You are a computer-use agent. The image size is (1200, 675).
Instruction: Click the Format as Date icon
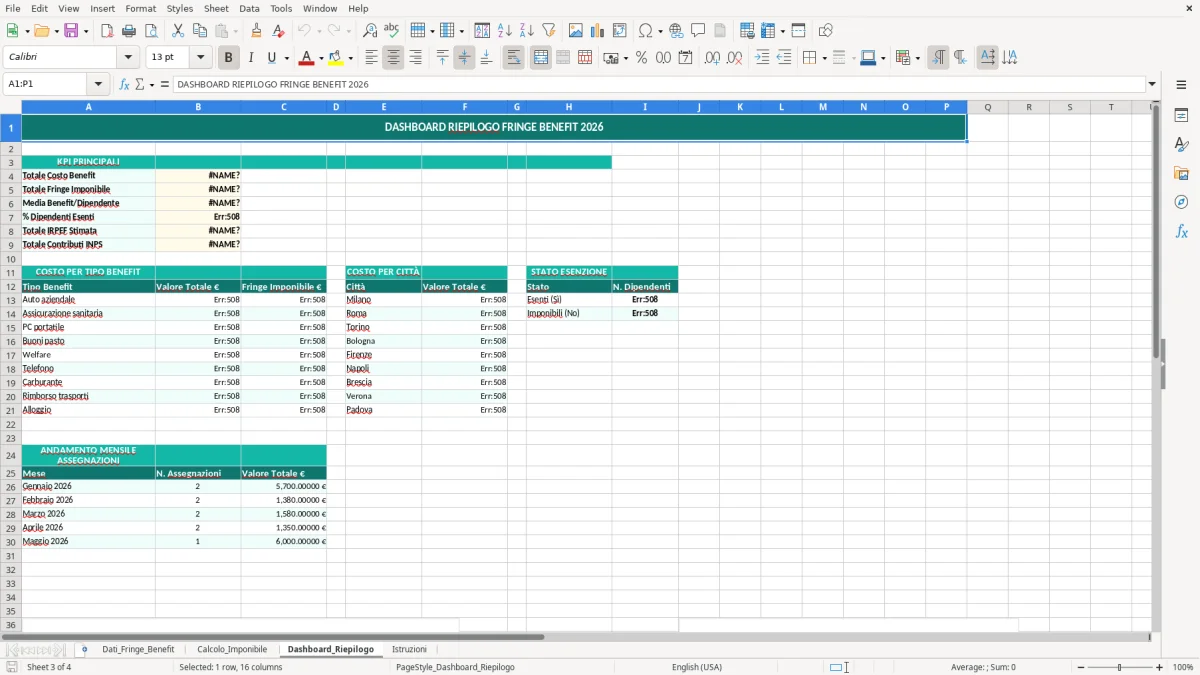coord(685,58)
